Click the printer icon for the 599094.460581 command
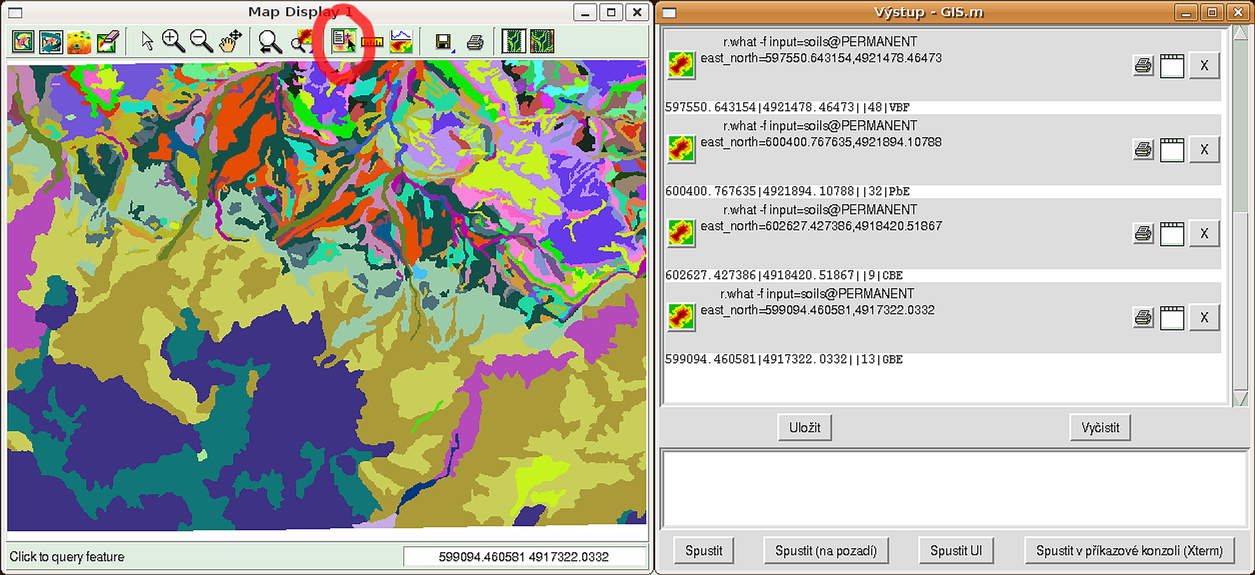The height and width of the screenshot is (575, 1255). click(x=1143, y=318)
